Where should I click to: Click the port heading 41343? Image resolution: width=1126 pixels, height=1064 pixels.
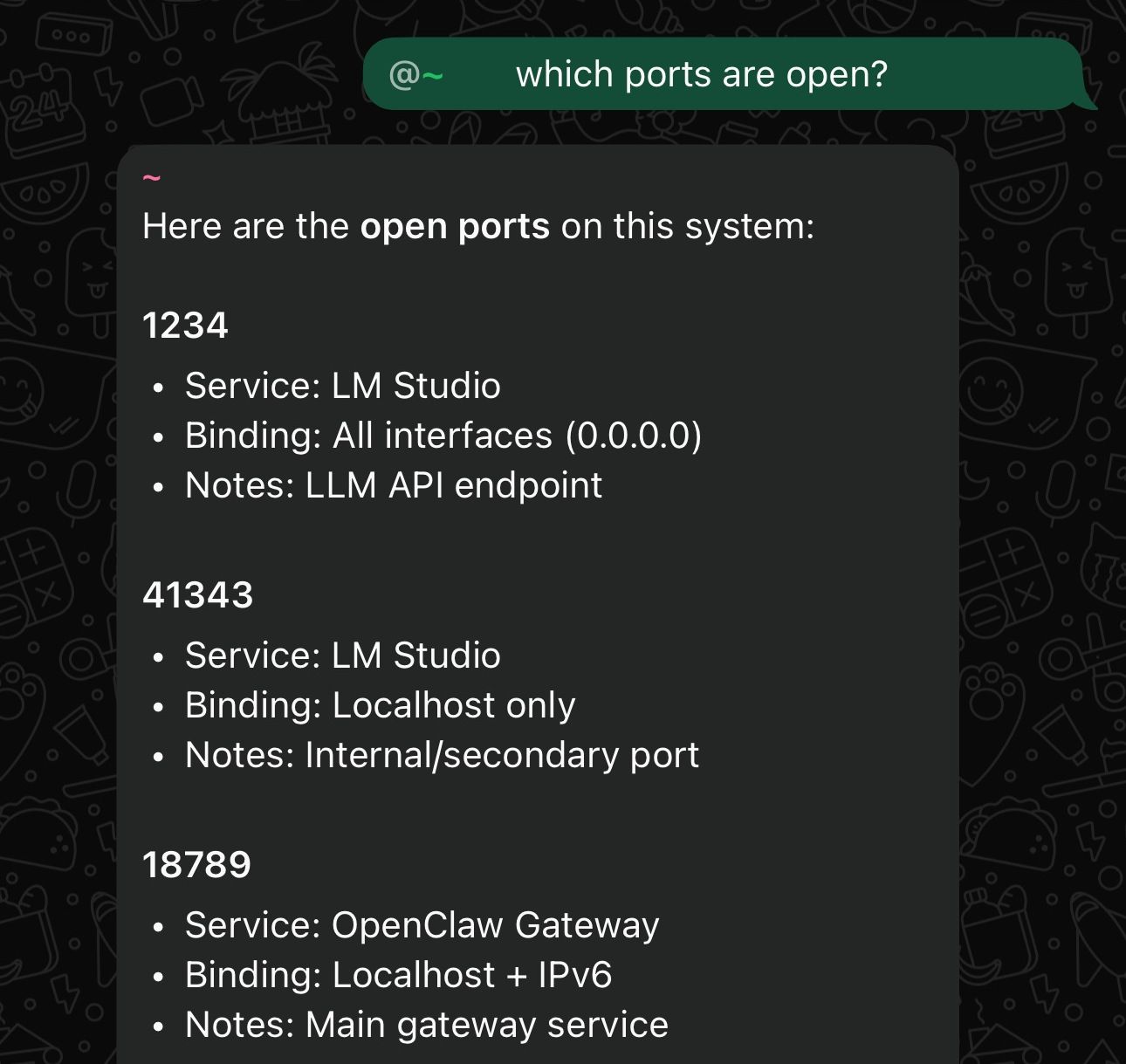pyautogui.click(x=198, y=595)
